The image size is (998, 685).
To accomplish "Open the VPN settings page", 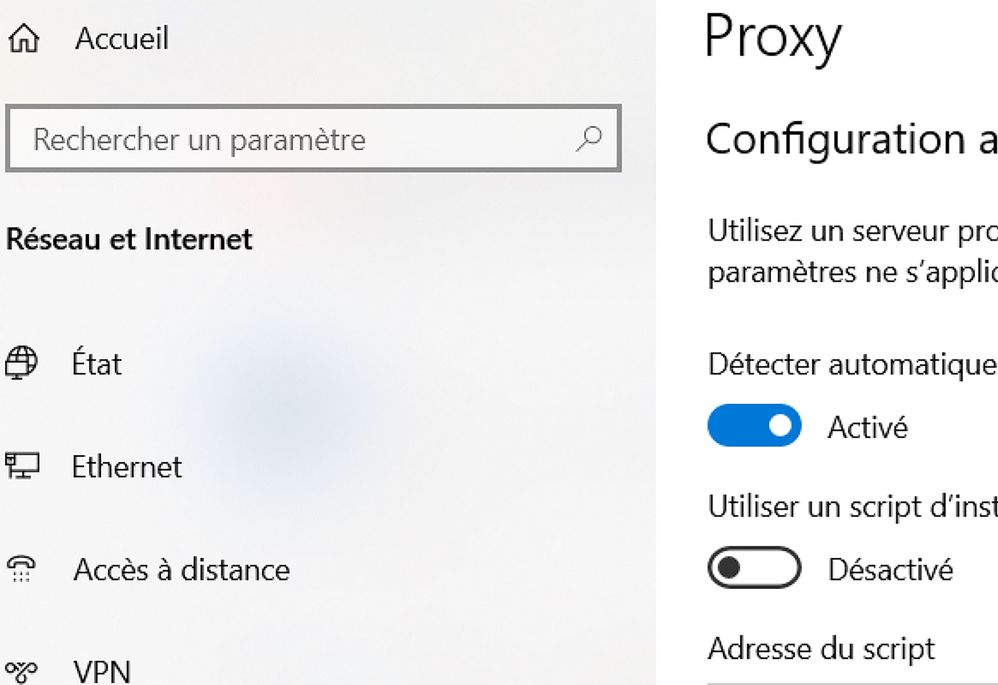I will (102, 670).
